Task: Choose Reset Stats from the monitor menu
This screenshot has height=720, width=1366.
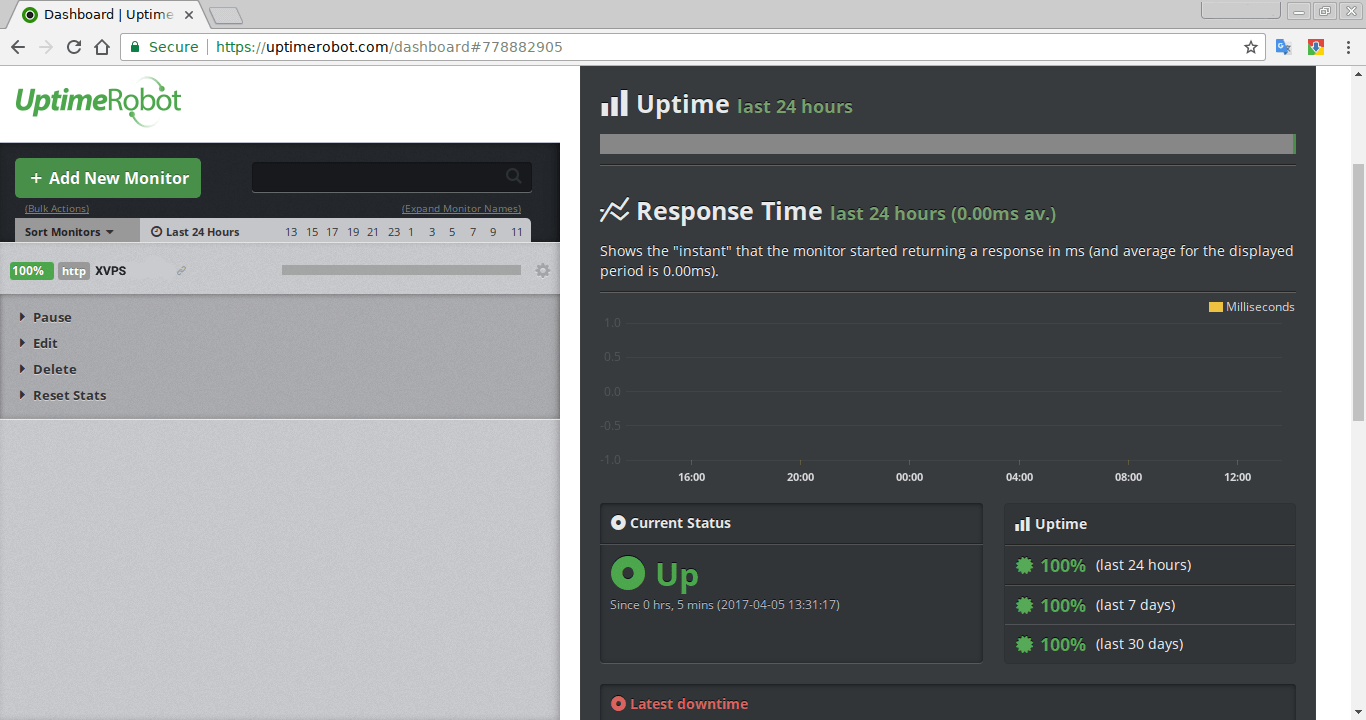Action: coord(69,395)
